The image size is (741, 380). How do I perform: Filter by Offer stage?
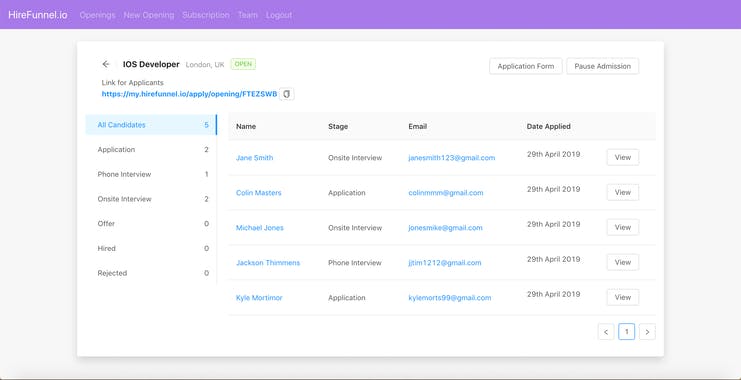(151, 224)
